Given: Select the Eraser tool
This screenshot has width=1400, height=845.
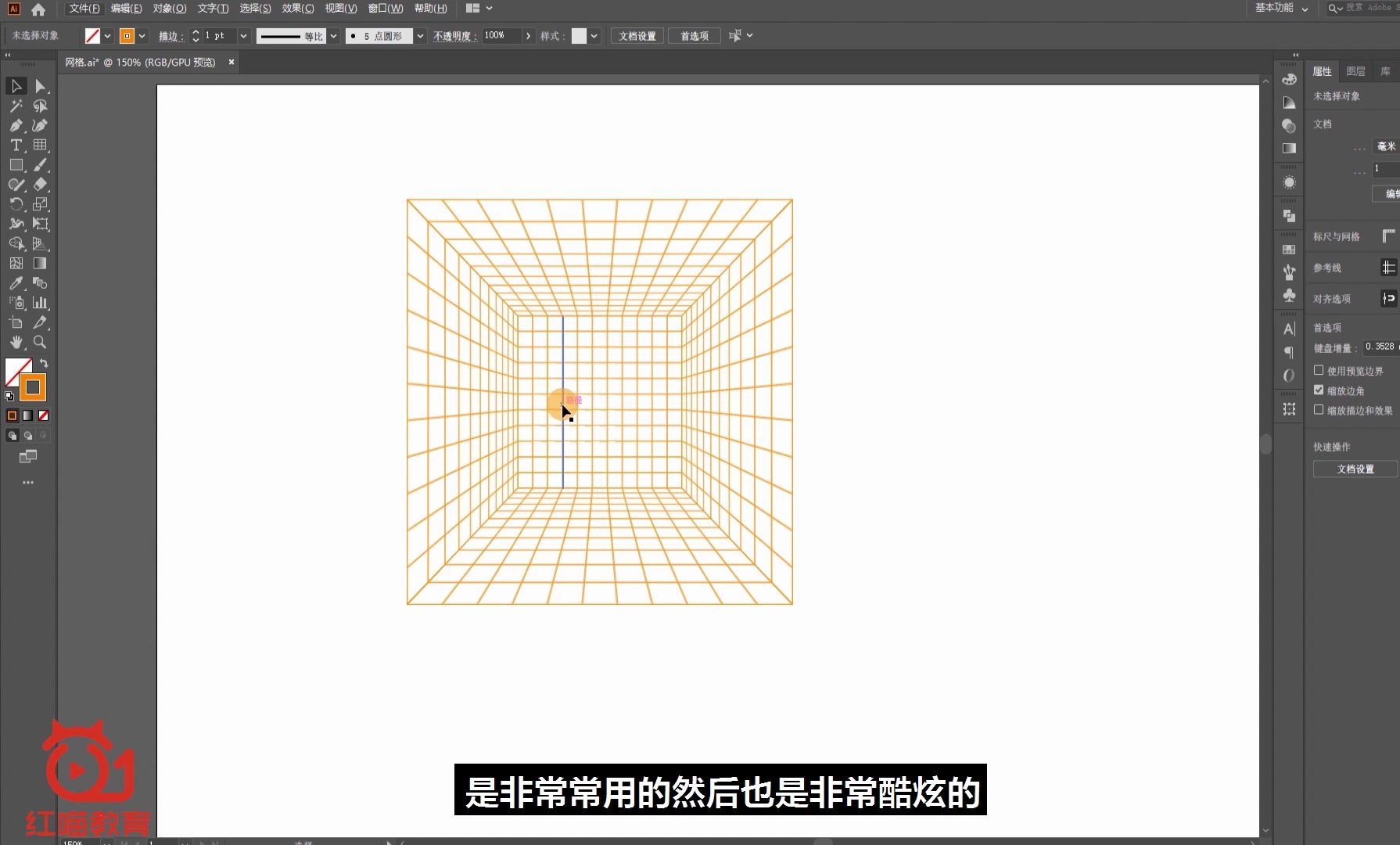Looking at the screenshot, I should click(x=40, y=185).
